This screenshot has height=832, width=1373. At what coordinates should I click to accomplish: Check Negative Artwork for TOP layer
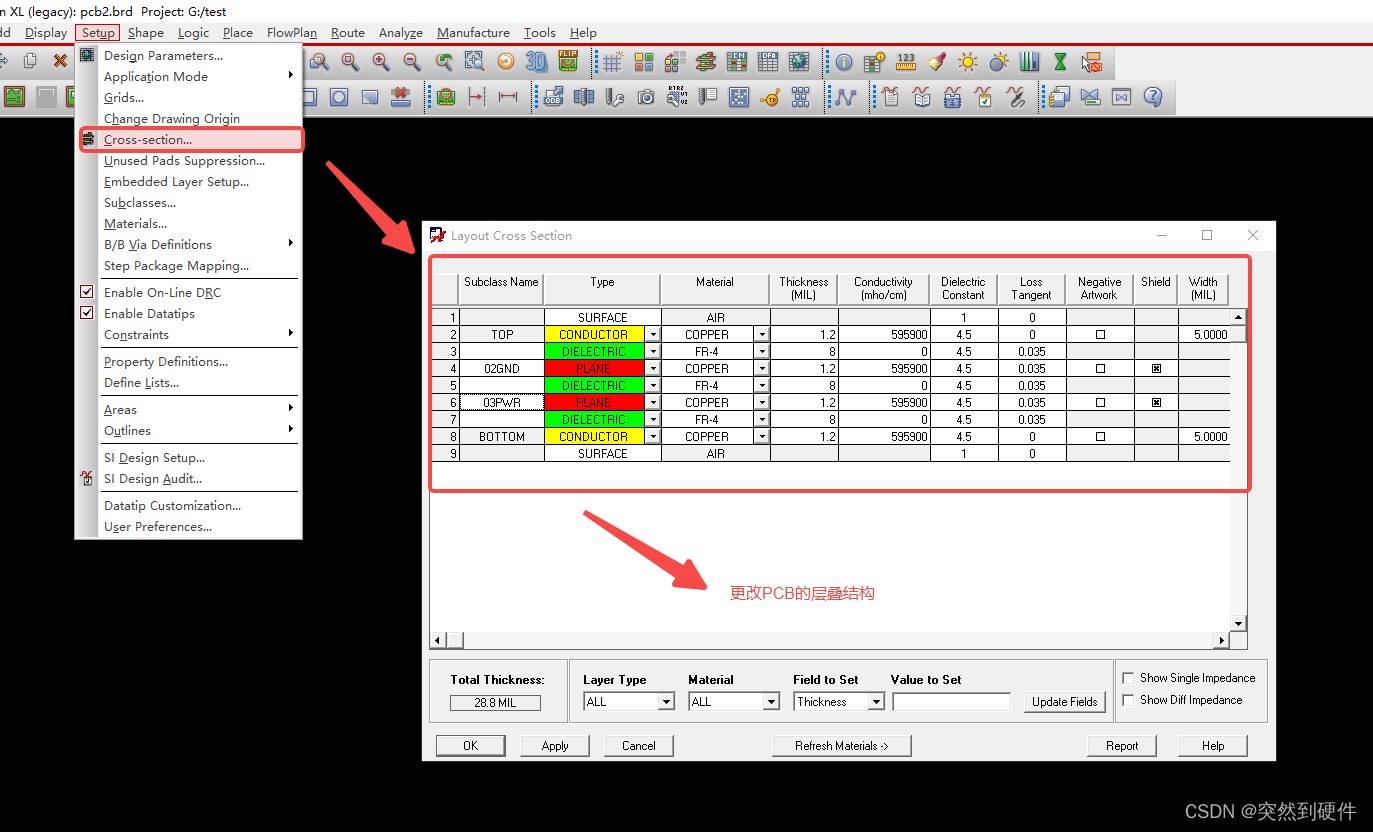click(x=1100, y=335)
